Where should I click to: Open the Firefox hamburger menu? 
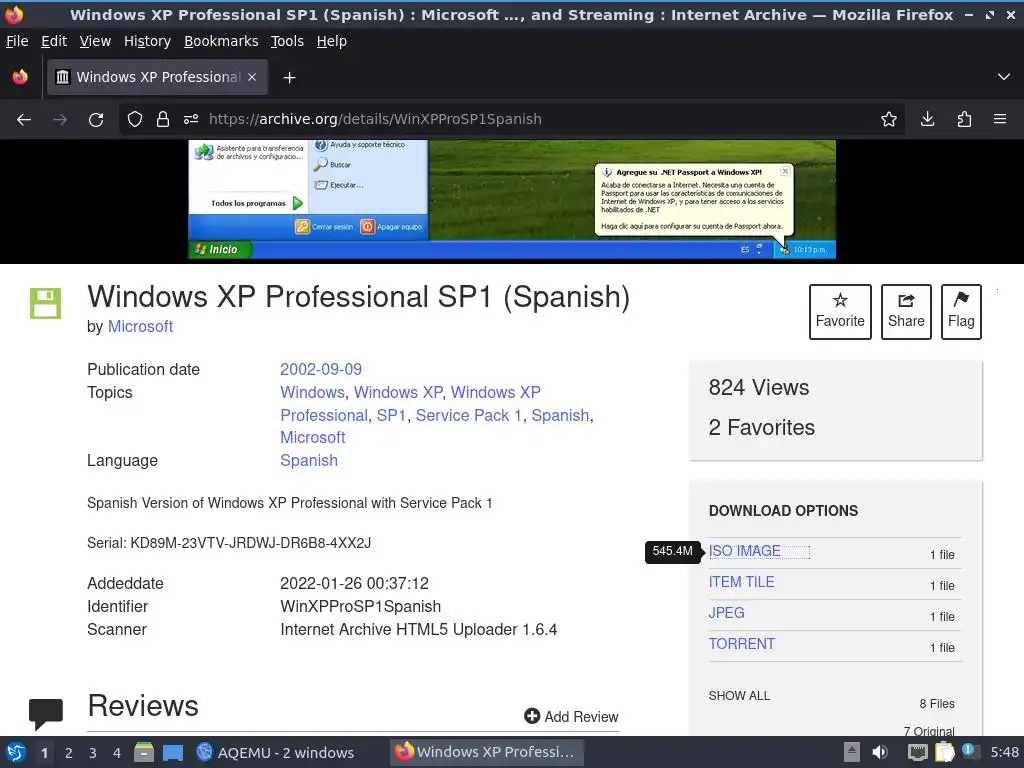[x=1000, y=120]
